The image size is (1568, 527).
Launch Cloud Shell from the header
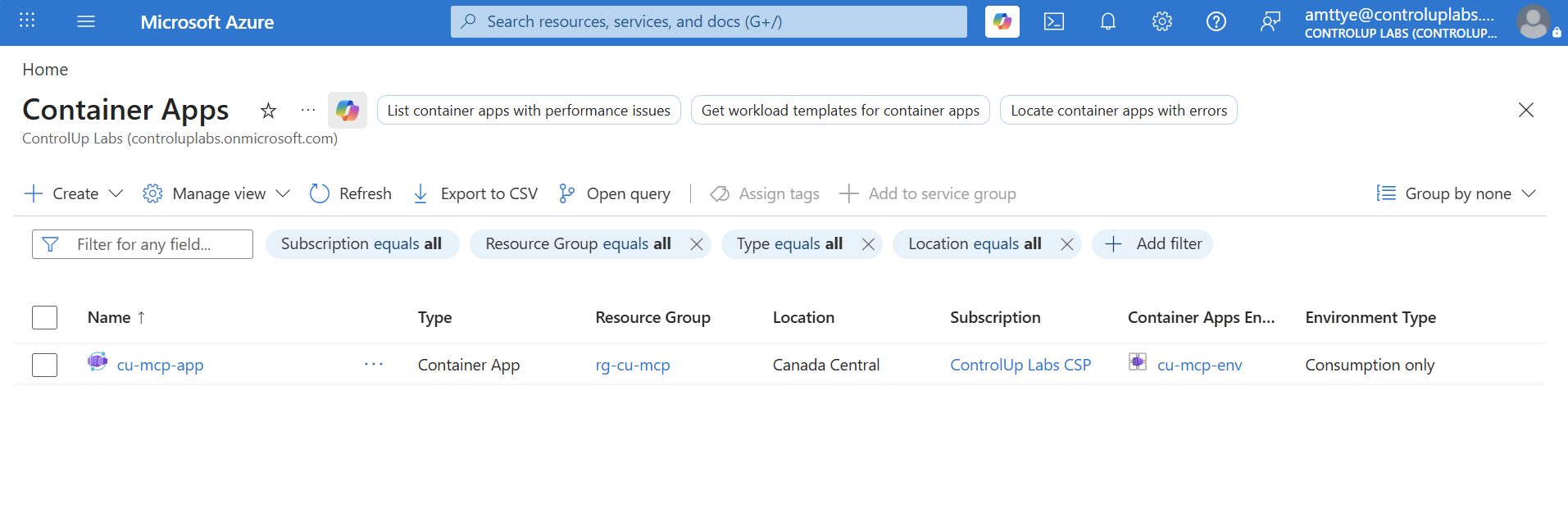pyautogui.click(x=1054, y=21)
